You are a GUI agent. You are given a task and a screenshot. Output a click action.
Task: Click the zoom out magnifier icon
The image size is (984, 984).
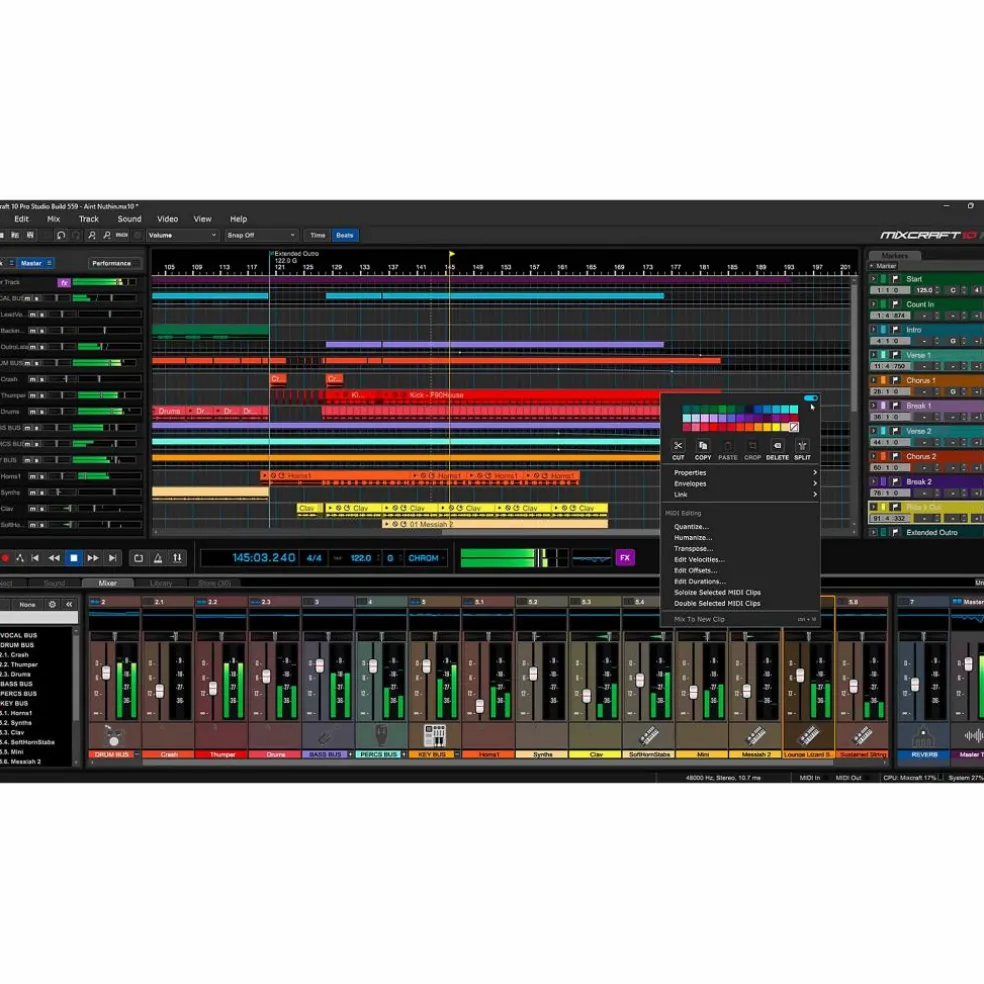point(107,235)
